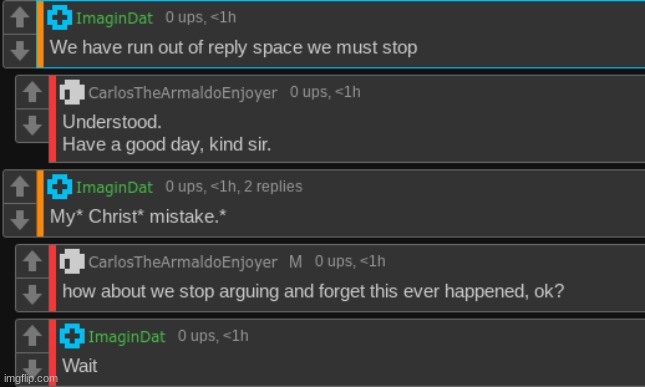Image resolution: width=645 pixels, height=387 pixels.
Task: Upvote ImaginDat's "Wait" comment
Action: pyautogui.click(x=32, y=336)
